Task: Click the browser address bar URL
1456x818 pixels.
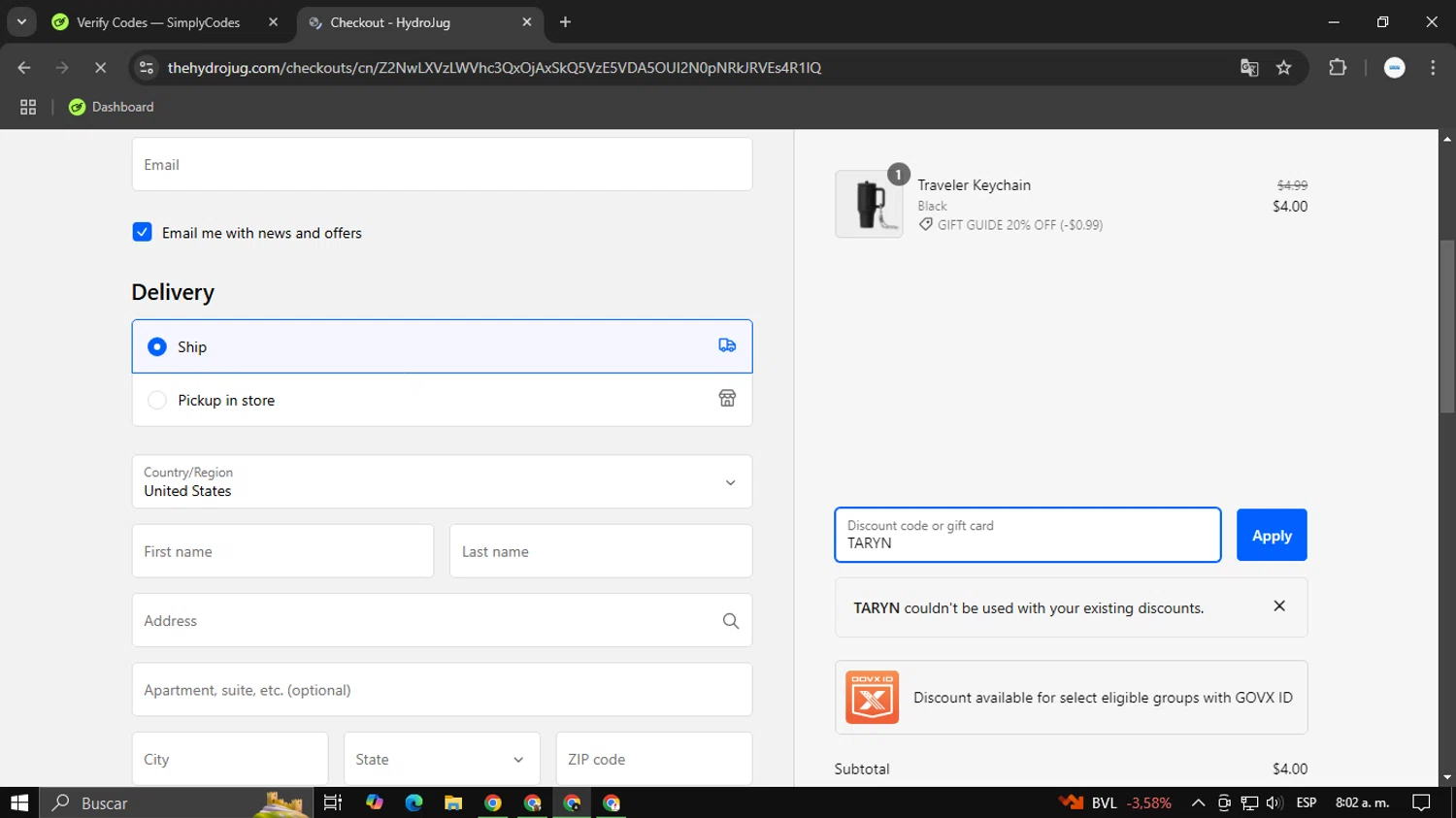Action: (x=494, y=68)
